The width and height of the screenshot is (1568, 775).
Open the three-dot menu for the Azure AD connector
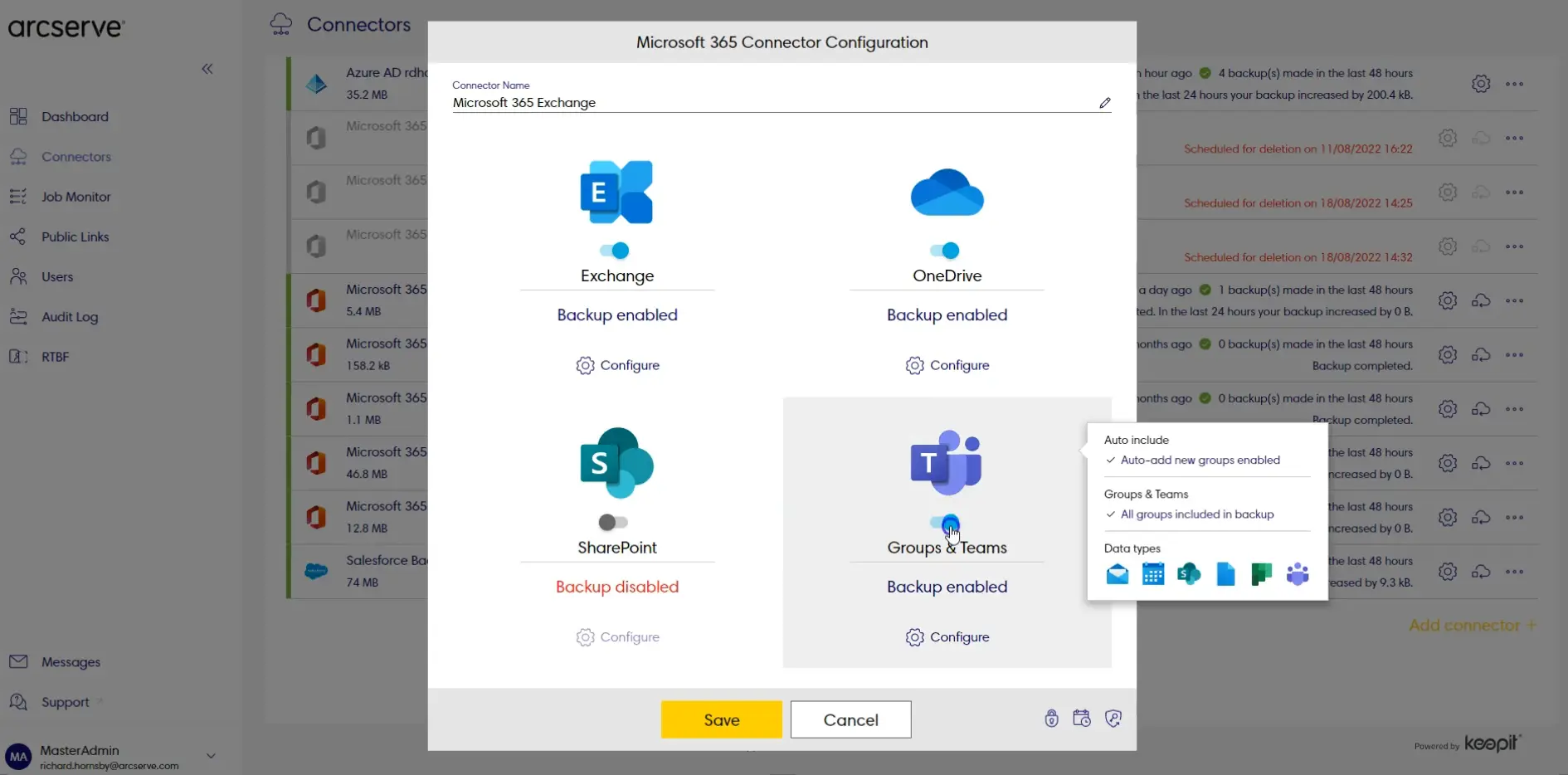(1515, 84)
